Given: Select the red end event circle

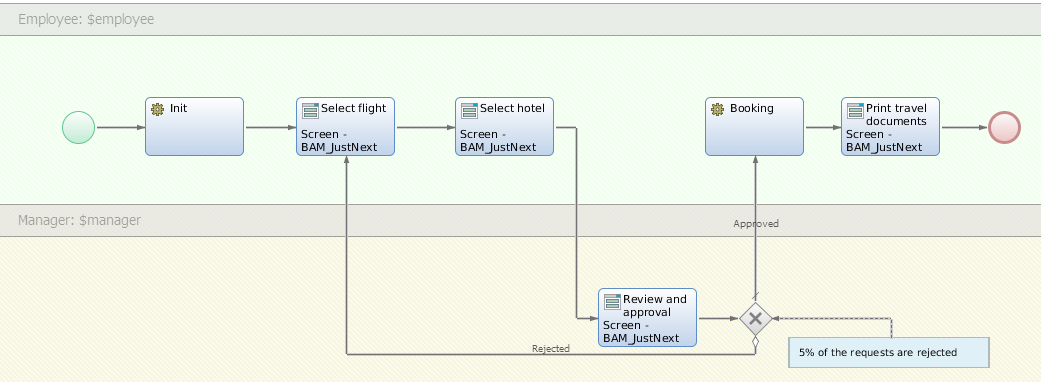Looking at the screenshot, I should [1004, 127].
